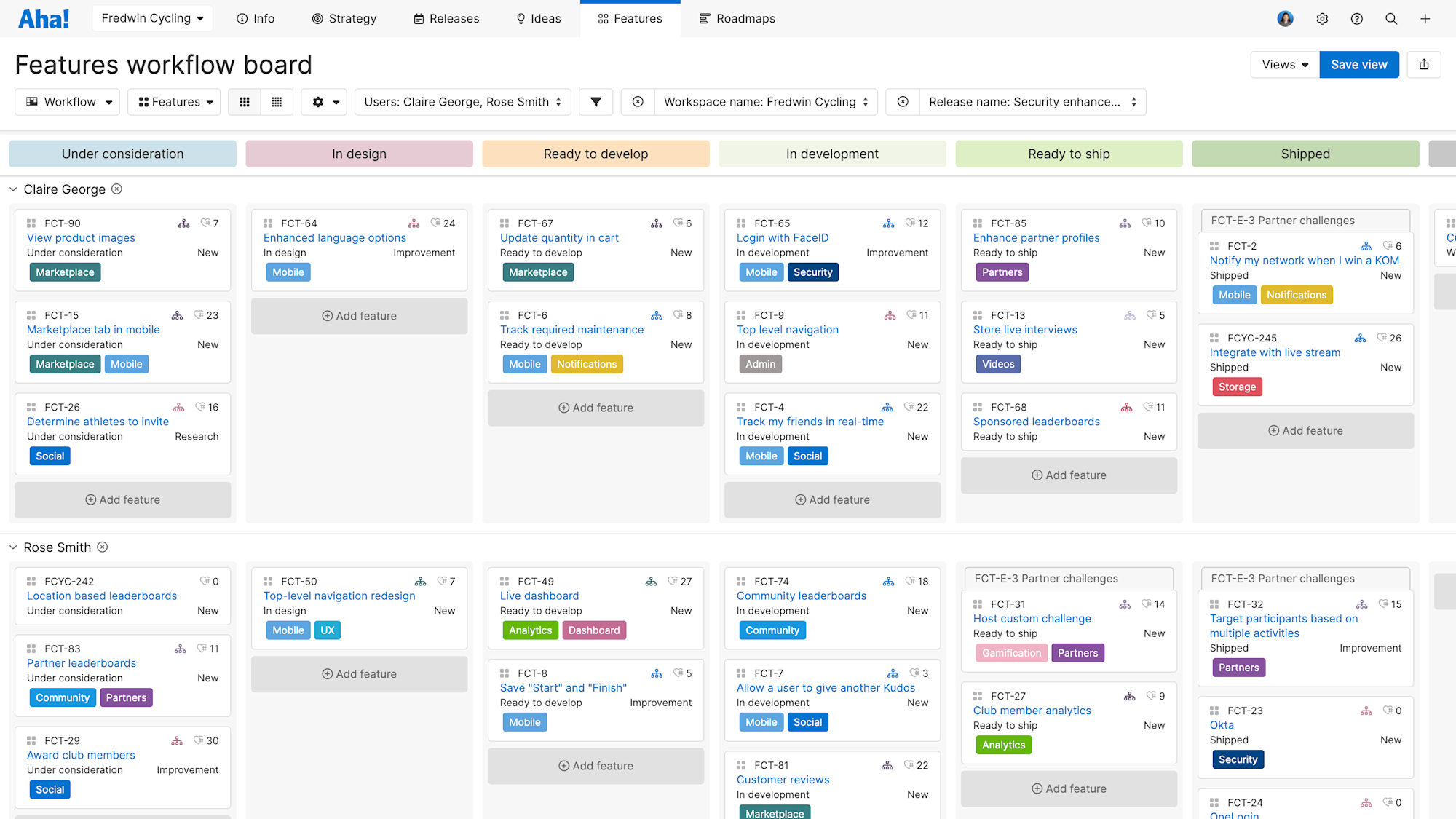Open the help question mark icon
The image size is (1456, 819).
click(x=1356, y=18)
